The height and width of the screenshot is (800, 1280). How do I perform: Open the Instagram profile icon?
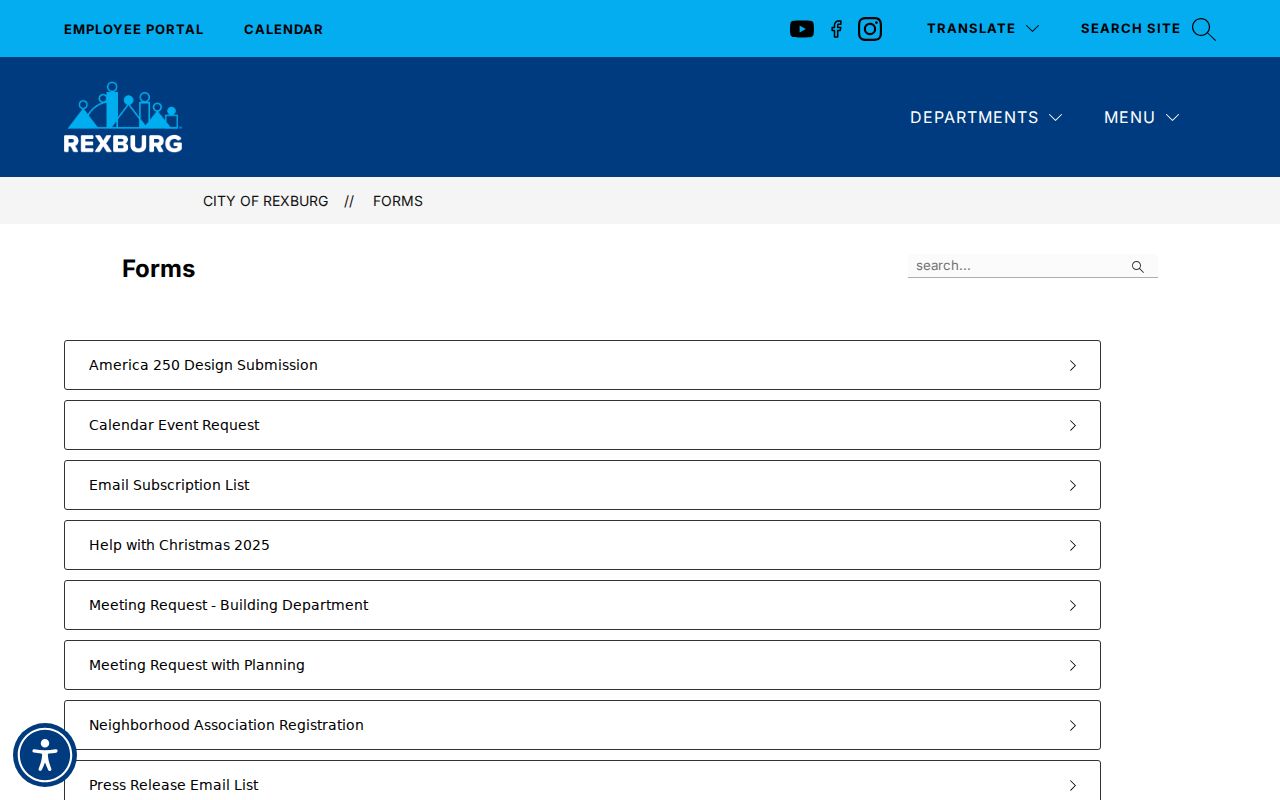870,29
